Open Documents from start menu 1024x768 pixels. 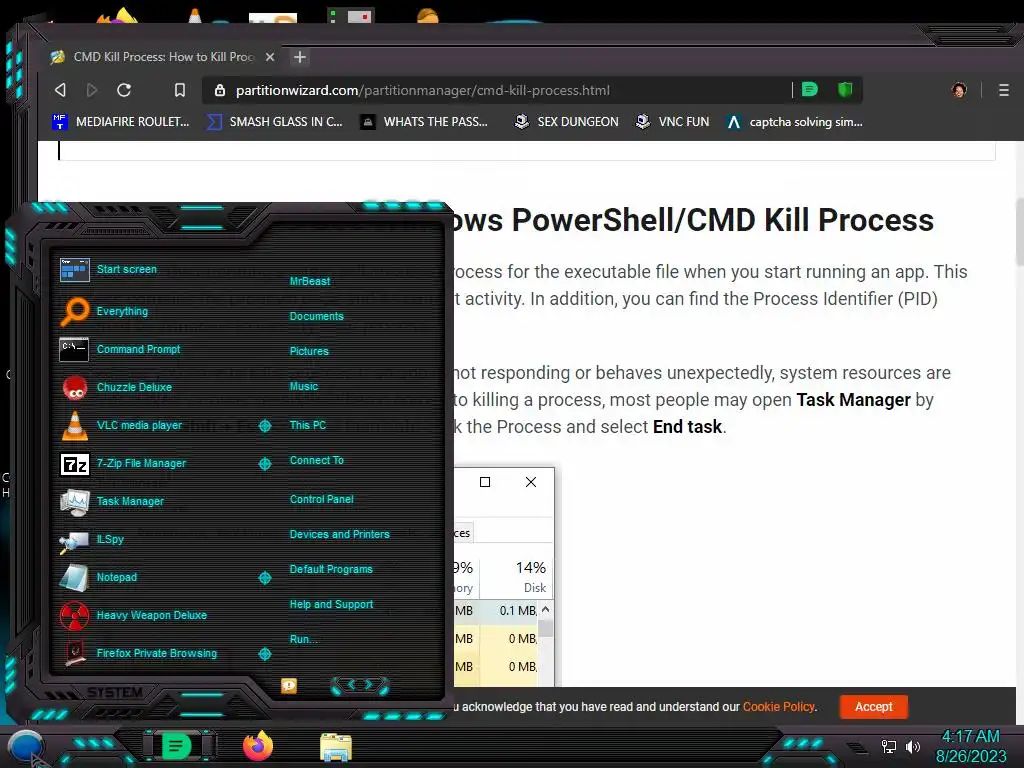pyautogui.click(x=316, y=316)
